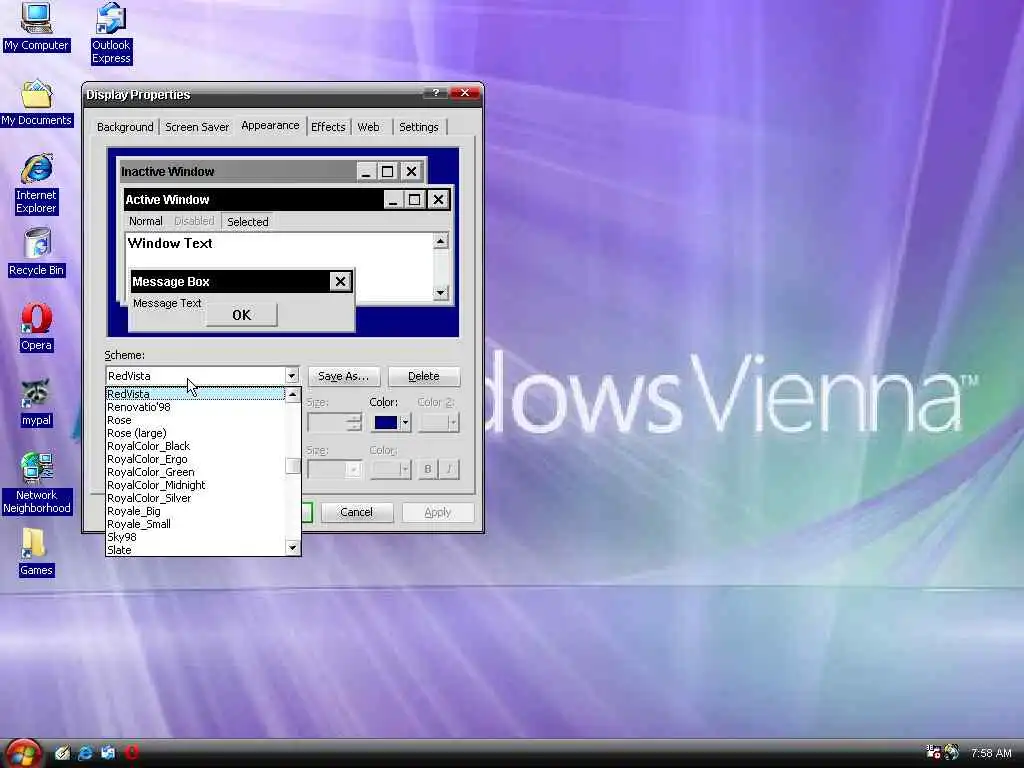
Task: Switch to the Background tab
Action: 125,127
